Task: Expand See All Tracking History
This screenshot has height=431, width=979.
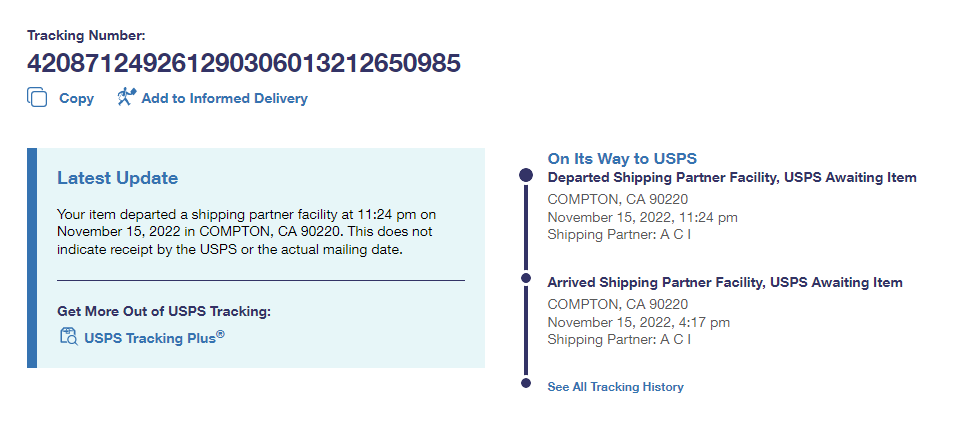Action: tap(615, 387)
